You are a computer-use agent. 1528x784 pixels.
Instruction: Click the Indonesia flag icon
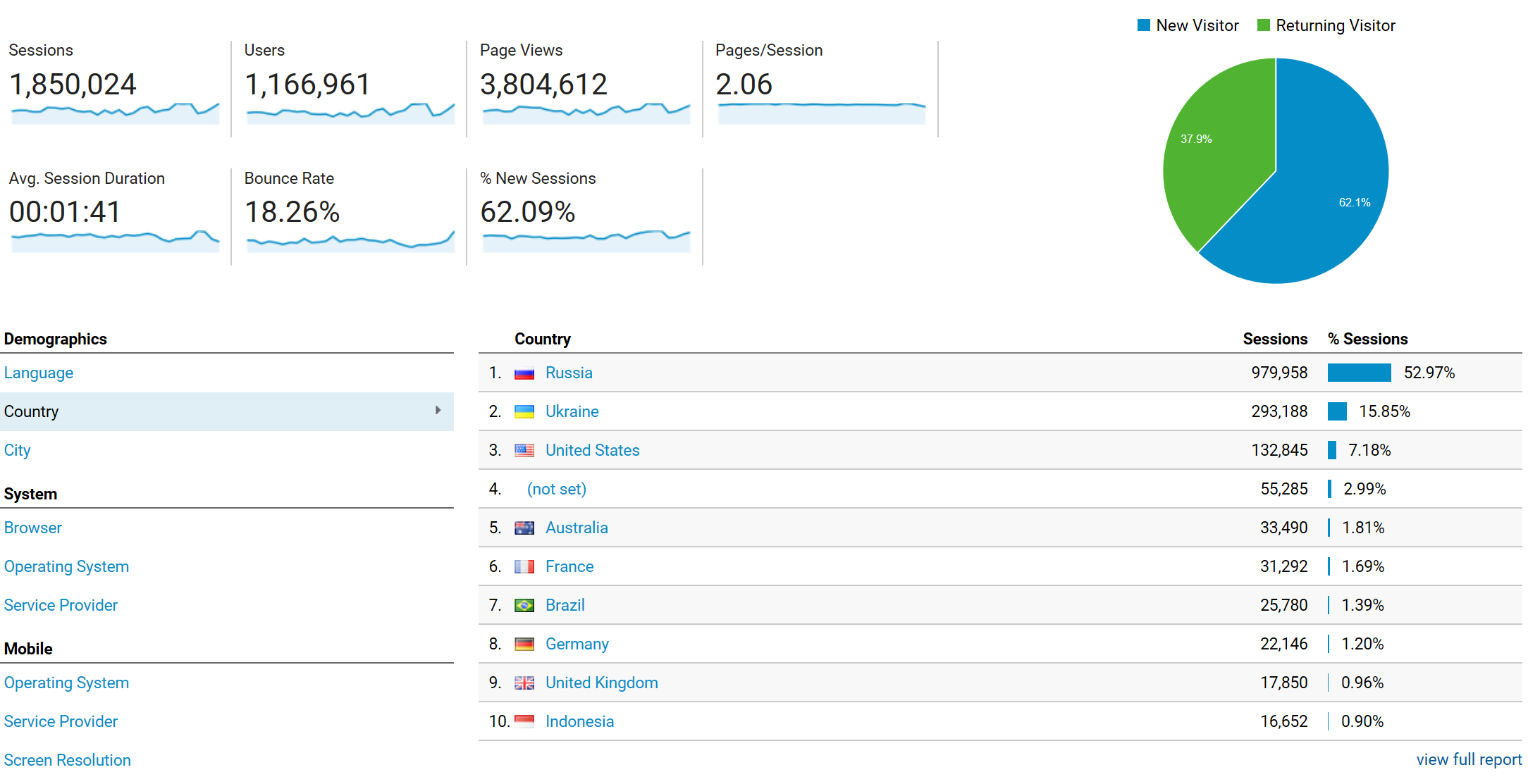click(x=524, y=721)
